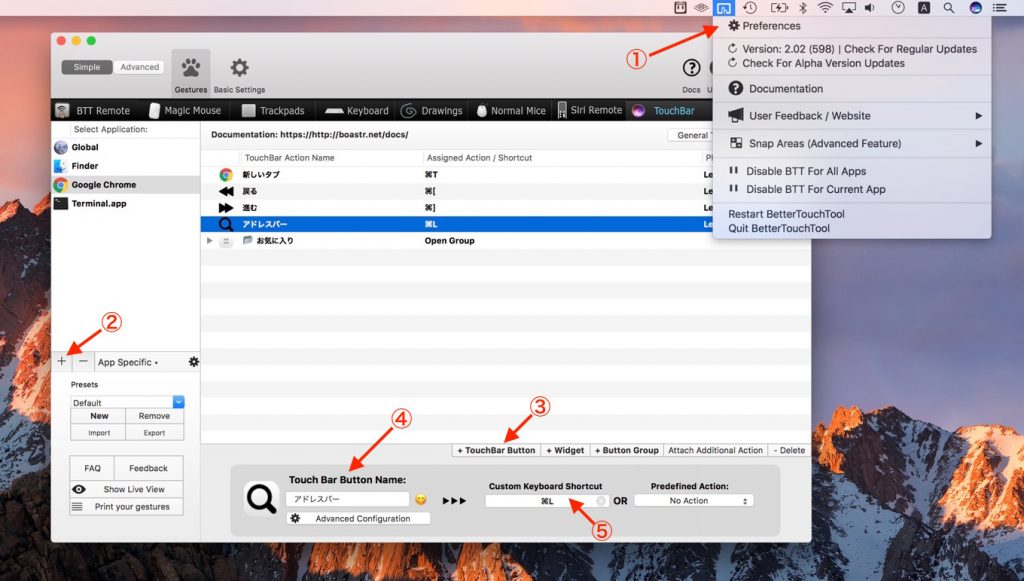This screenshot has height=581, width=1024.
Task: Open Gestures settings via the paw icon
Action: point(190,68)
